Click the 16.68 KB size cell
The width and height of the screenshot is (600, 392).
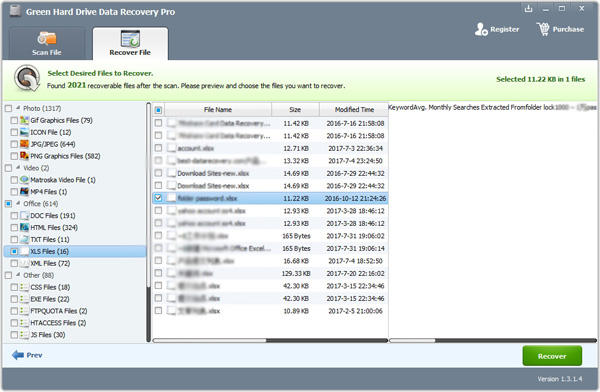296,261
